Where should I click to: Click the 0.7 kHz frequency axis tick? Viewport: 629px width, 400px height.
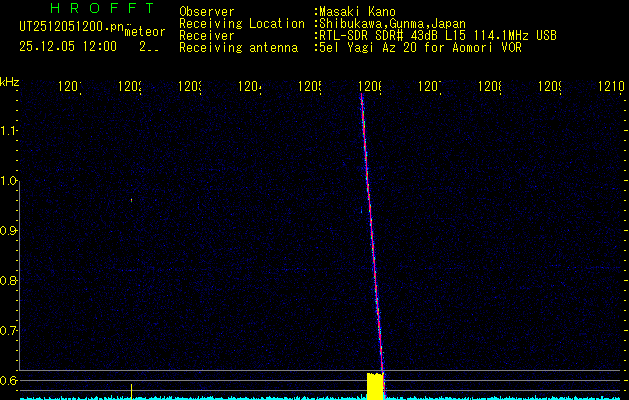tap(9, 330)
